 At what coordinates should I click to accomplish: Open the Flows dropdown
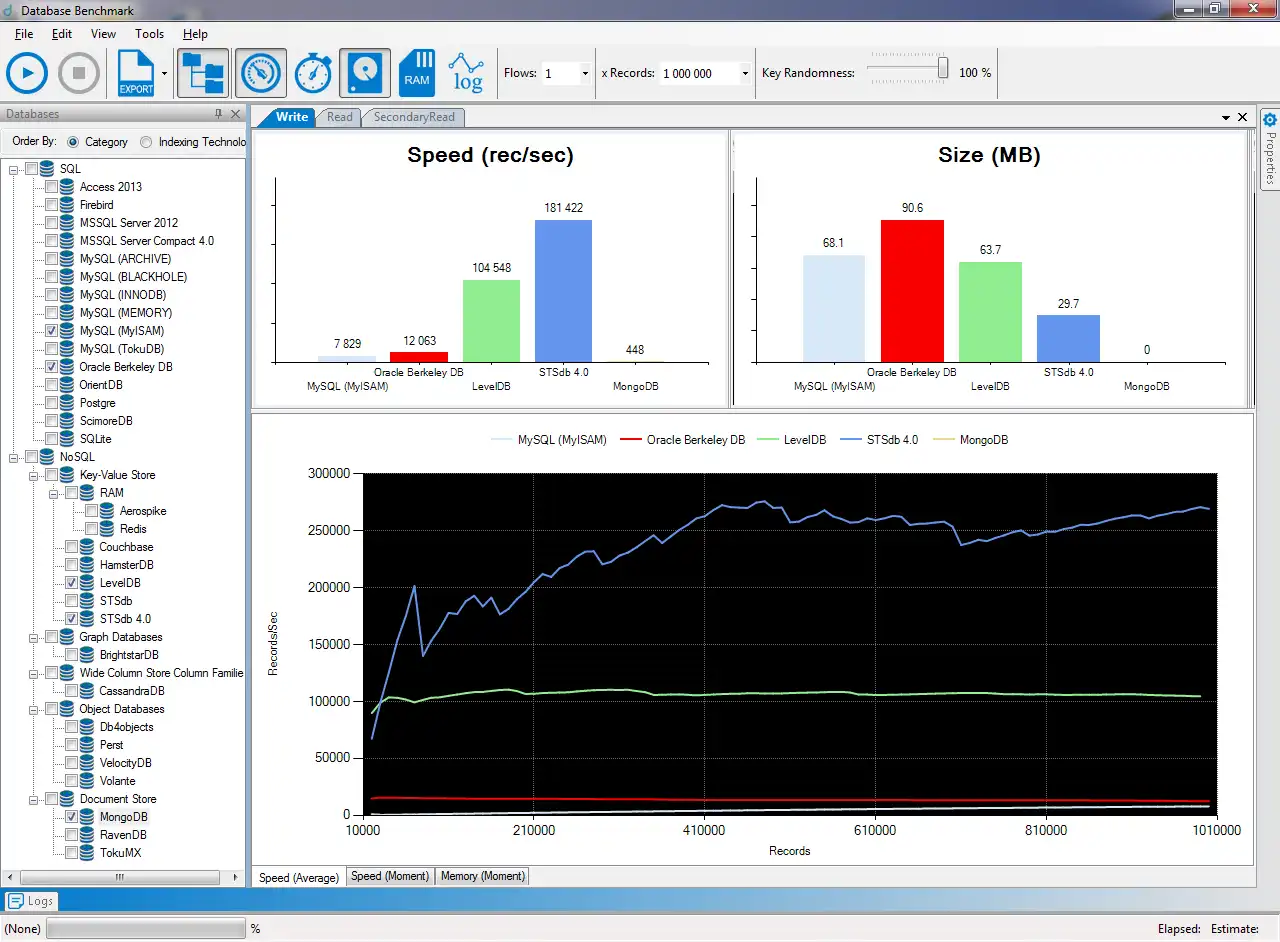[x=585, y=73]
